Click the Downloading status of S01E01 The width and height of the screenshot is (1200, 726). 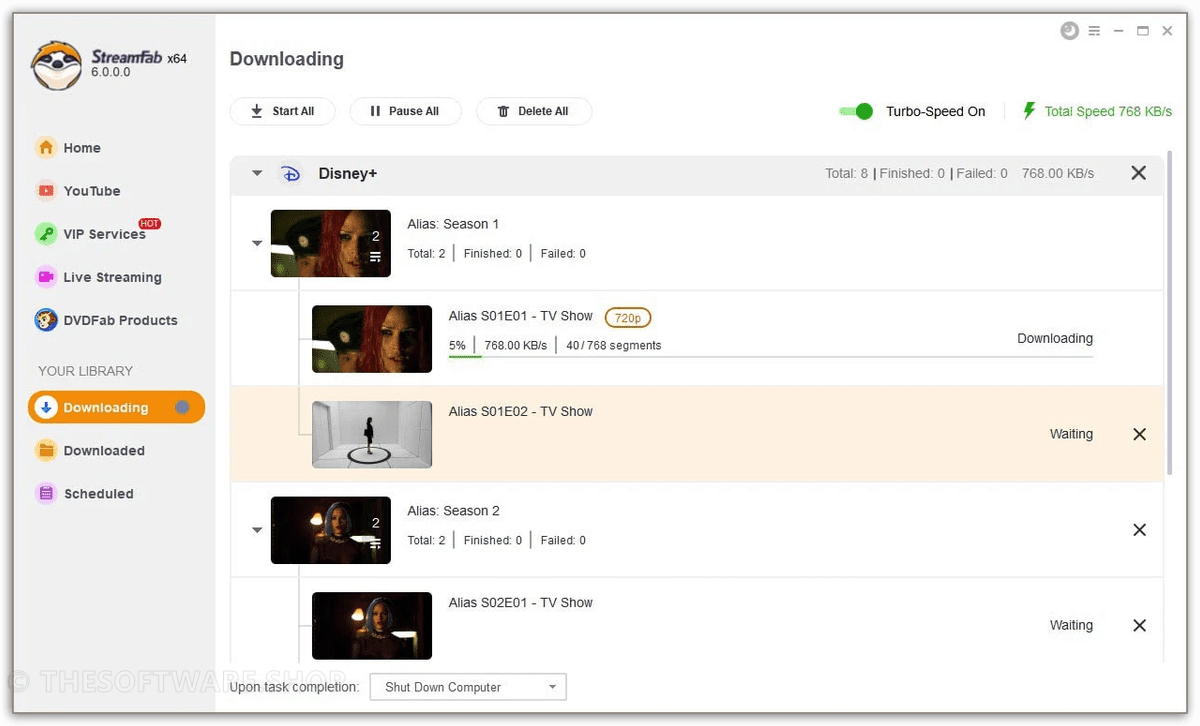click(x=1055, y=338)
